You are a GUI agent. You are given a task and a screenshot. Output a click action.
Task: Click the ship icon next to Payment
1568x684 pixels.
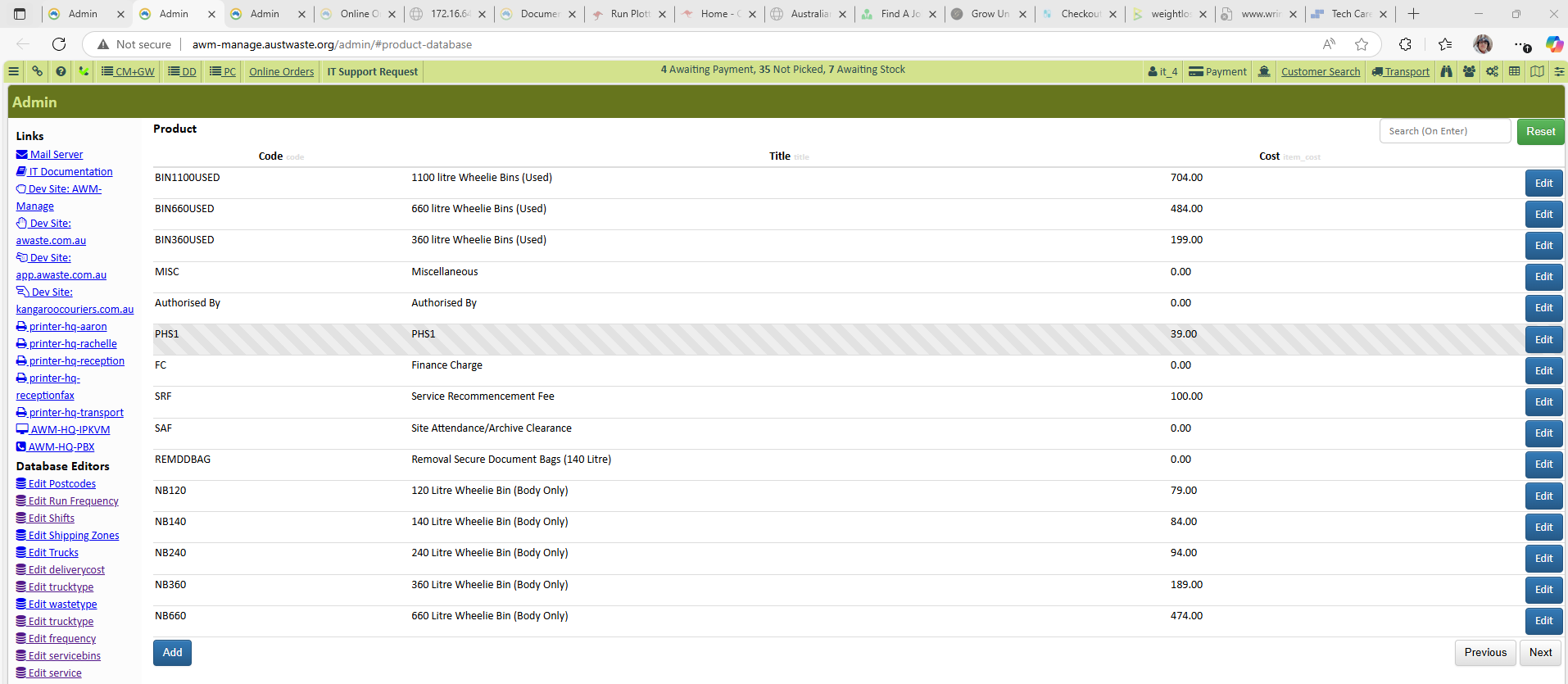click(1264, 71)
